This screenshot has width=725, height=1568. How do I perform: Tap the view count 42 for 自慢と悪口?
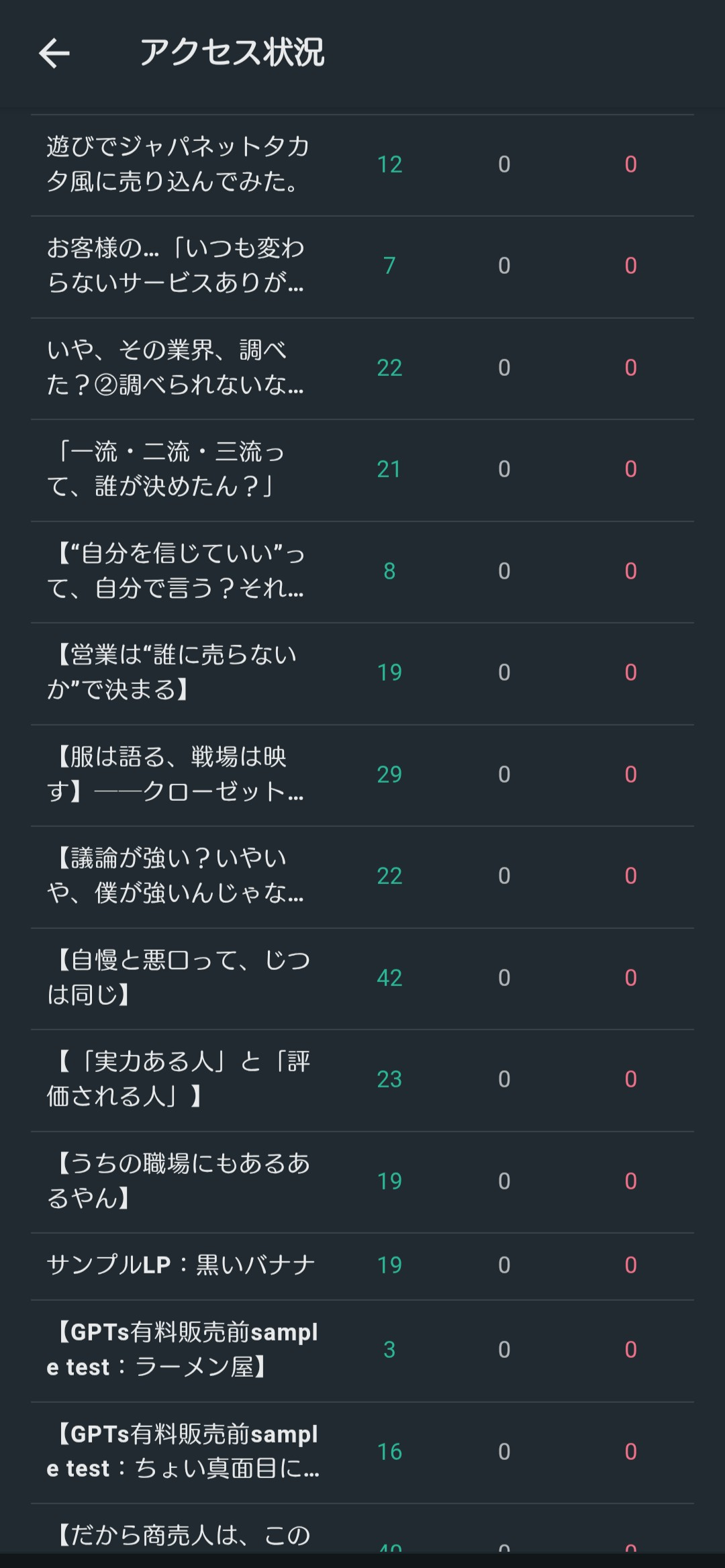[x=389, y=978]
